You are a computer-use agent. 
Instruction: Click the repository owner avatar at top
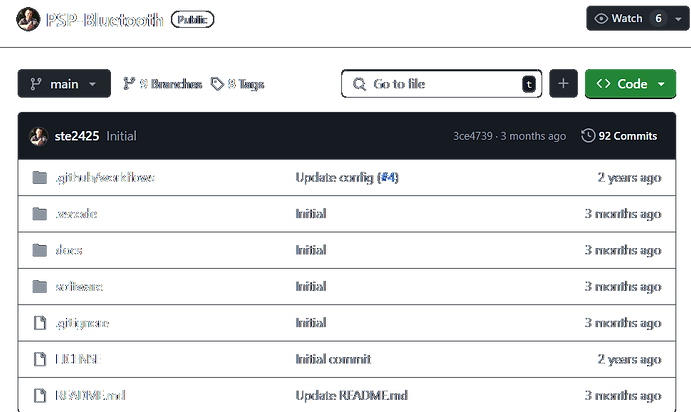pyautogui.click(x=29, y=19)
